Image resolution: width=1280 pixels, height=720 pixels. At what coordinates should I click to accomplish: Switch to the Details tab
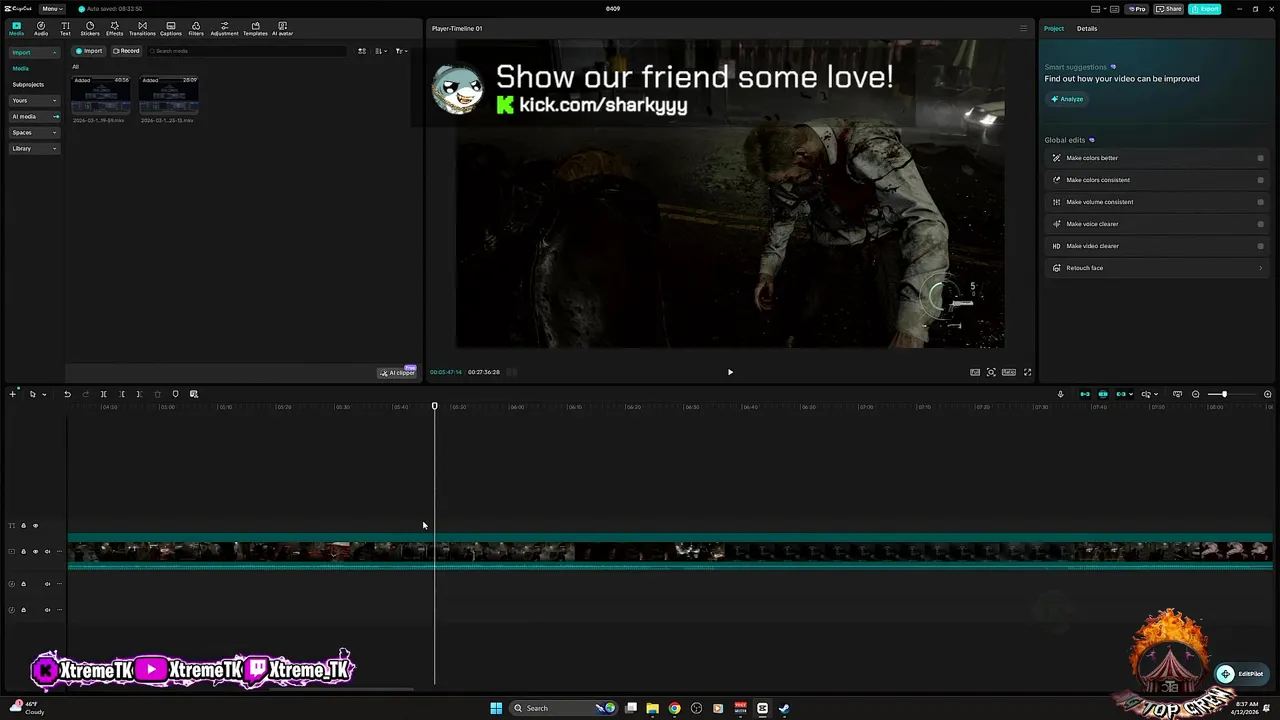(x=1087, y=28)
